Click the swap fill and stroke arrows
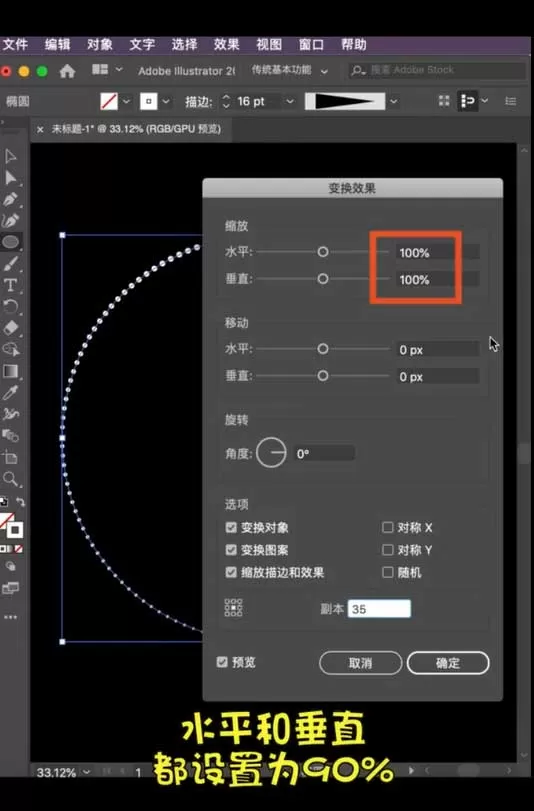The width and height of the screenshot is (534, 811). [x=20, y=502]
